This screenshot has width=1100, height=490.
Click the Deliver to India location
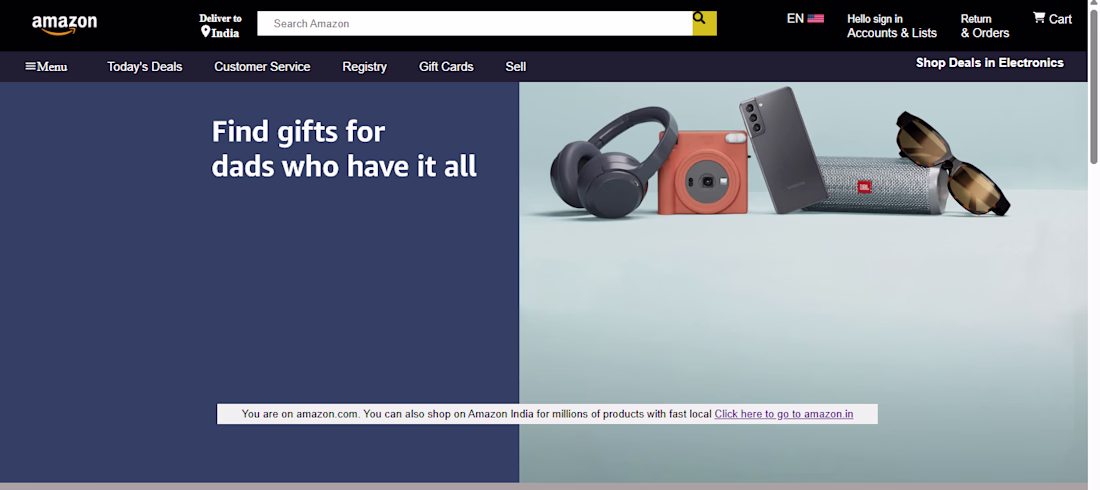click(x=220, y=26)
